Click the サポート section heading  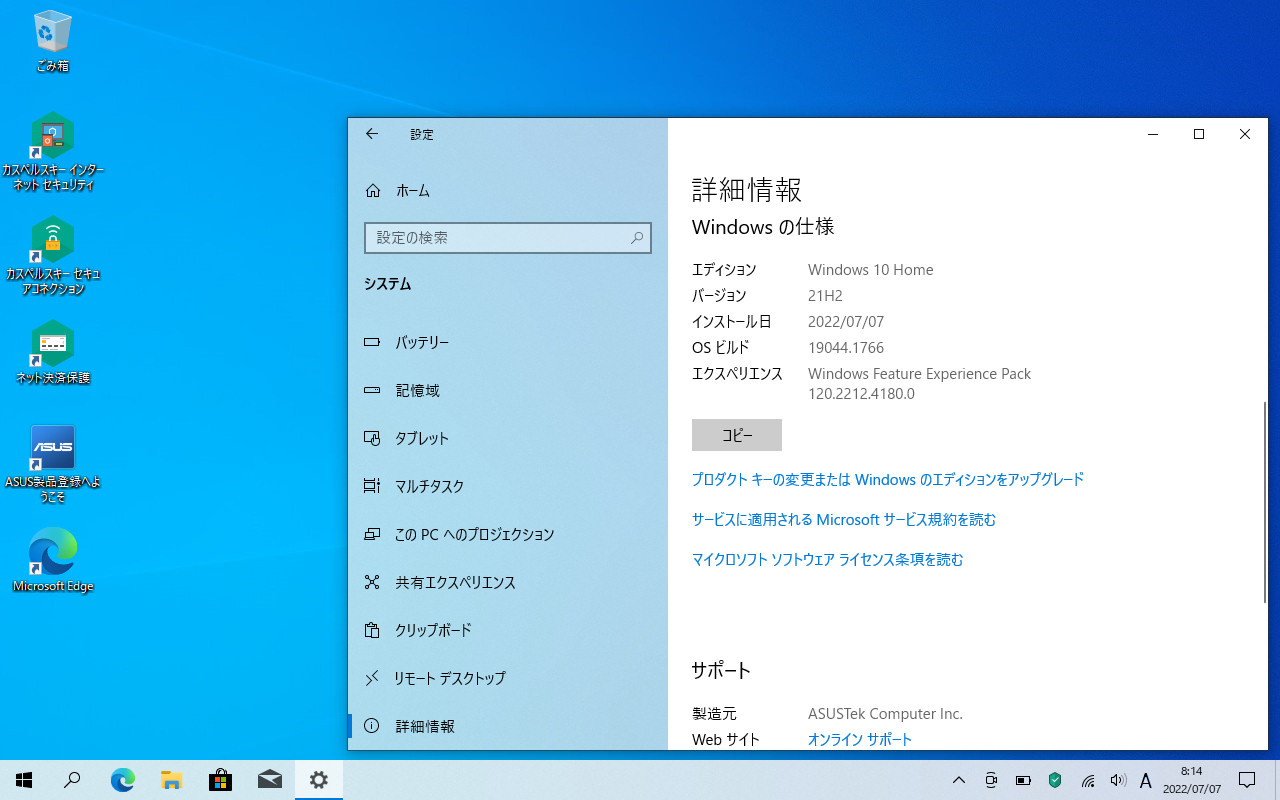pos(721,669)
